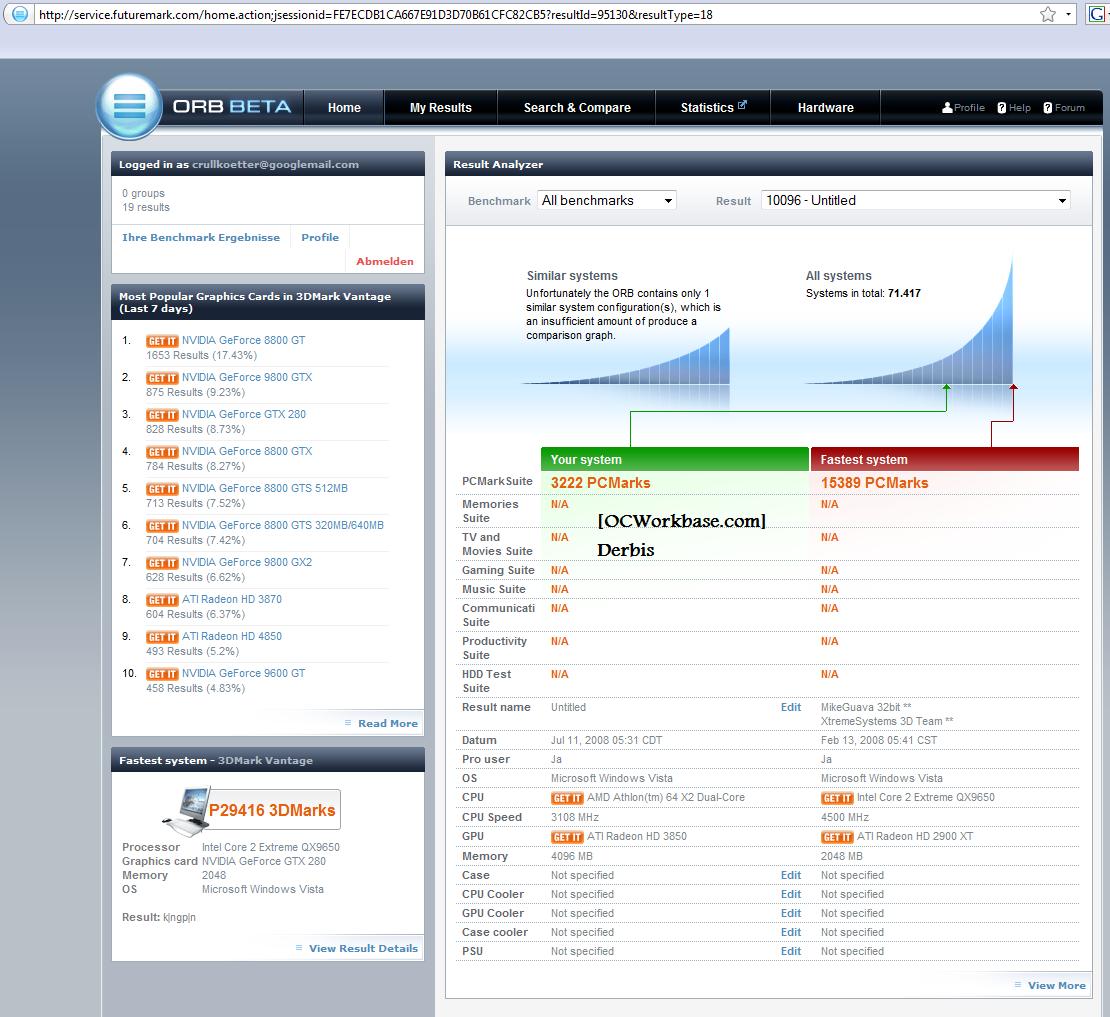Click ATI Radeon HD 4850 link
This screenshot has height=1017, width=1110.
pos(231,636)
